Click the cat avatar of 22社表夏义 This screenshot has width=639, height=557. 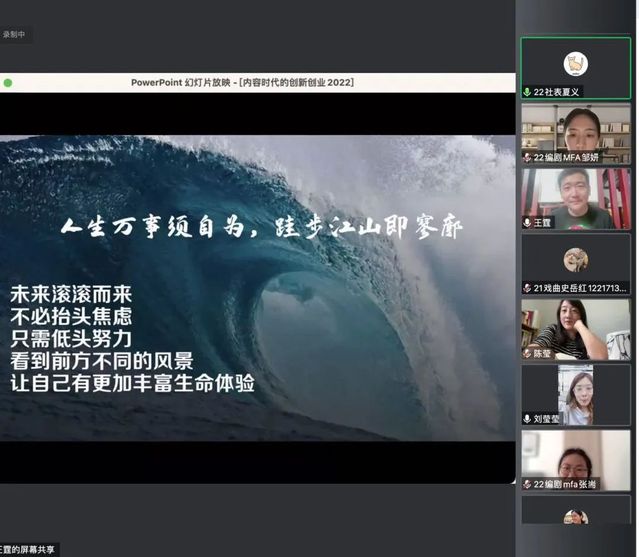pos(575,64)
